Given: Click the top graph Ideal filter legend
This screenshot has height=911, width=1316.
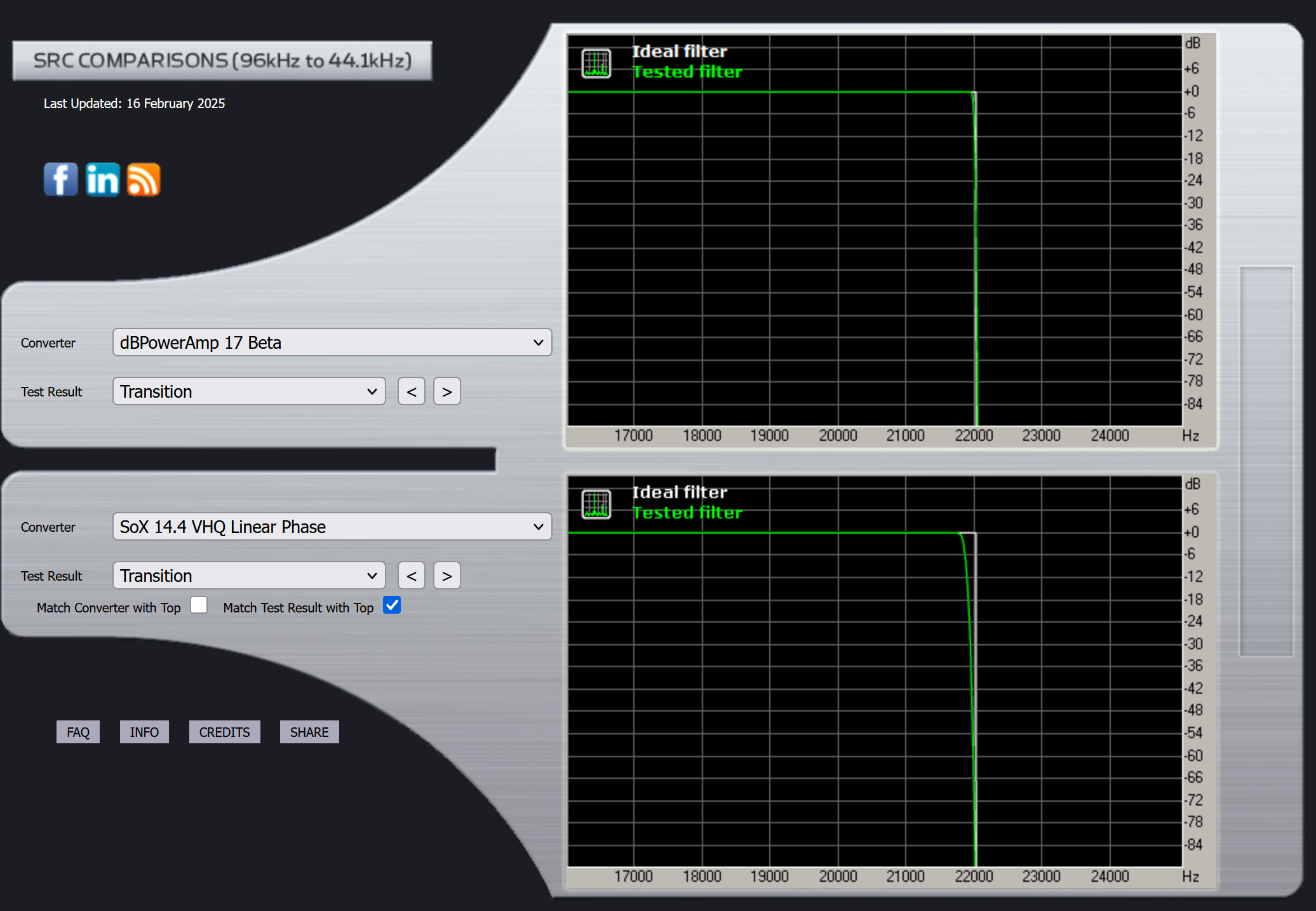Looking at the screenshot, I should point(680,51).
